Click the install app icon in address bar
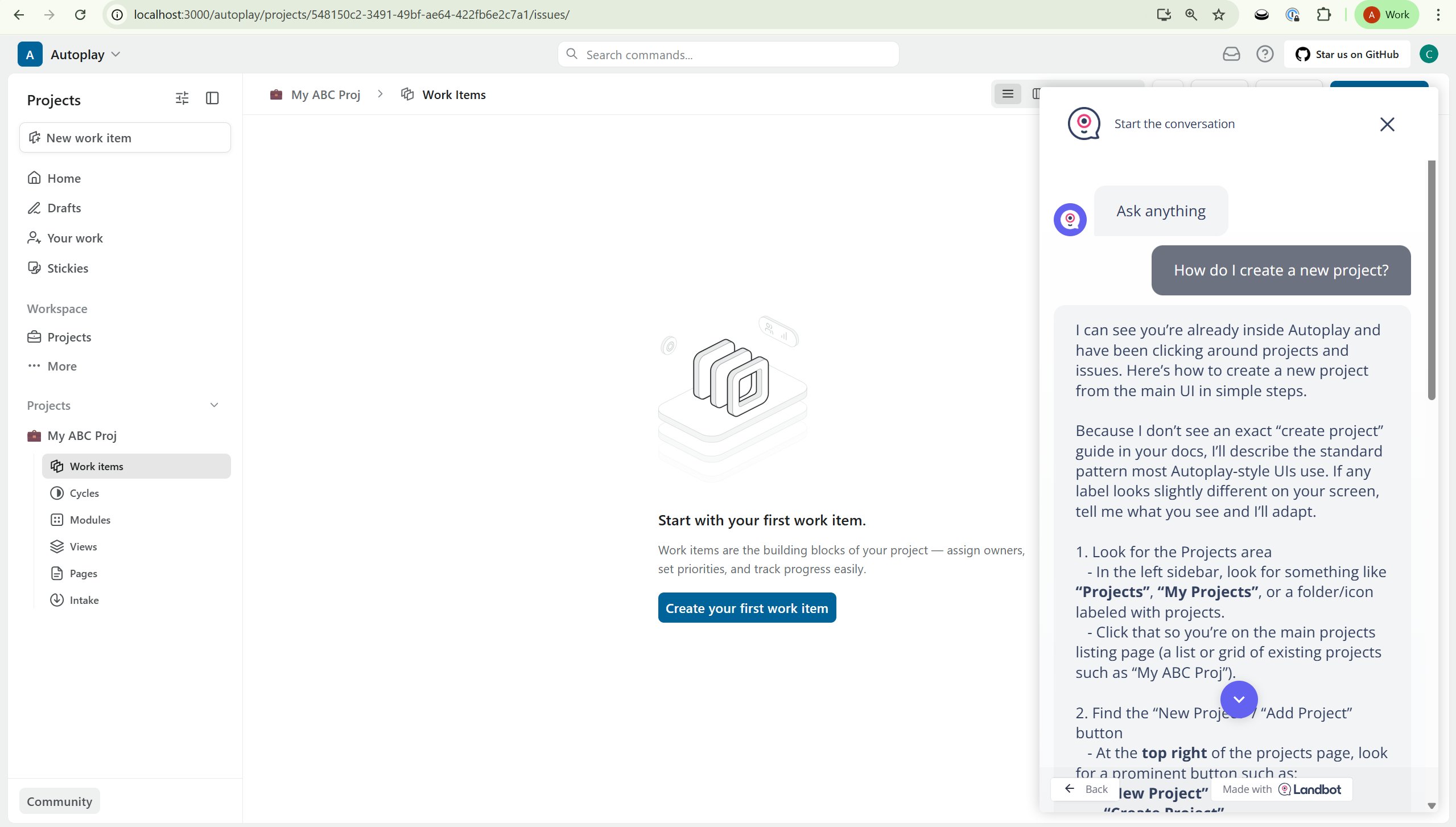This screenshot has height=827, width=1456. (x=1164, y=15)
